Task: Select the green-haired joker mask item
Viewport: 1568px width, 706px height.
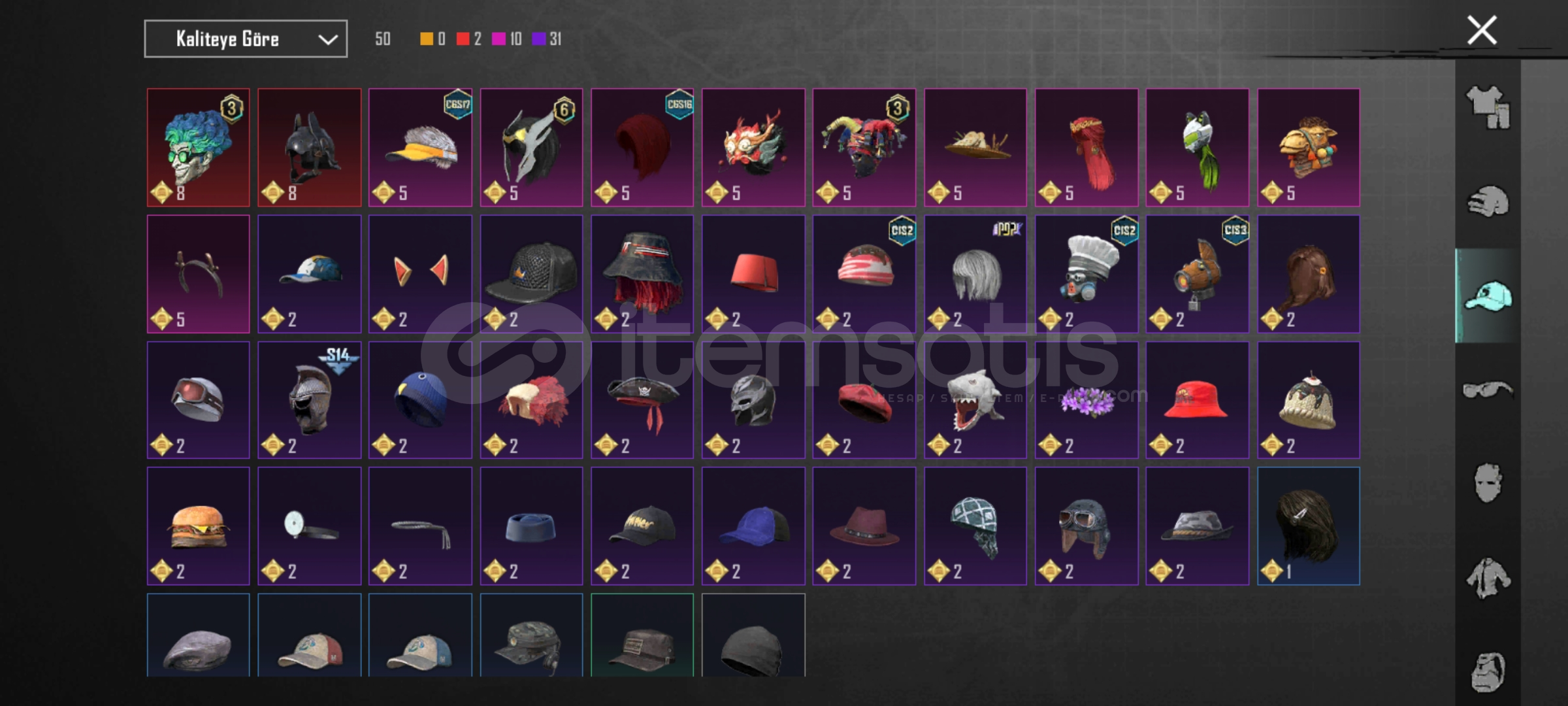Action: pyautogui.click(x=199, y=148)
